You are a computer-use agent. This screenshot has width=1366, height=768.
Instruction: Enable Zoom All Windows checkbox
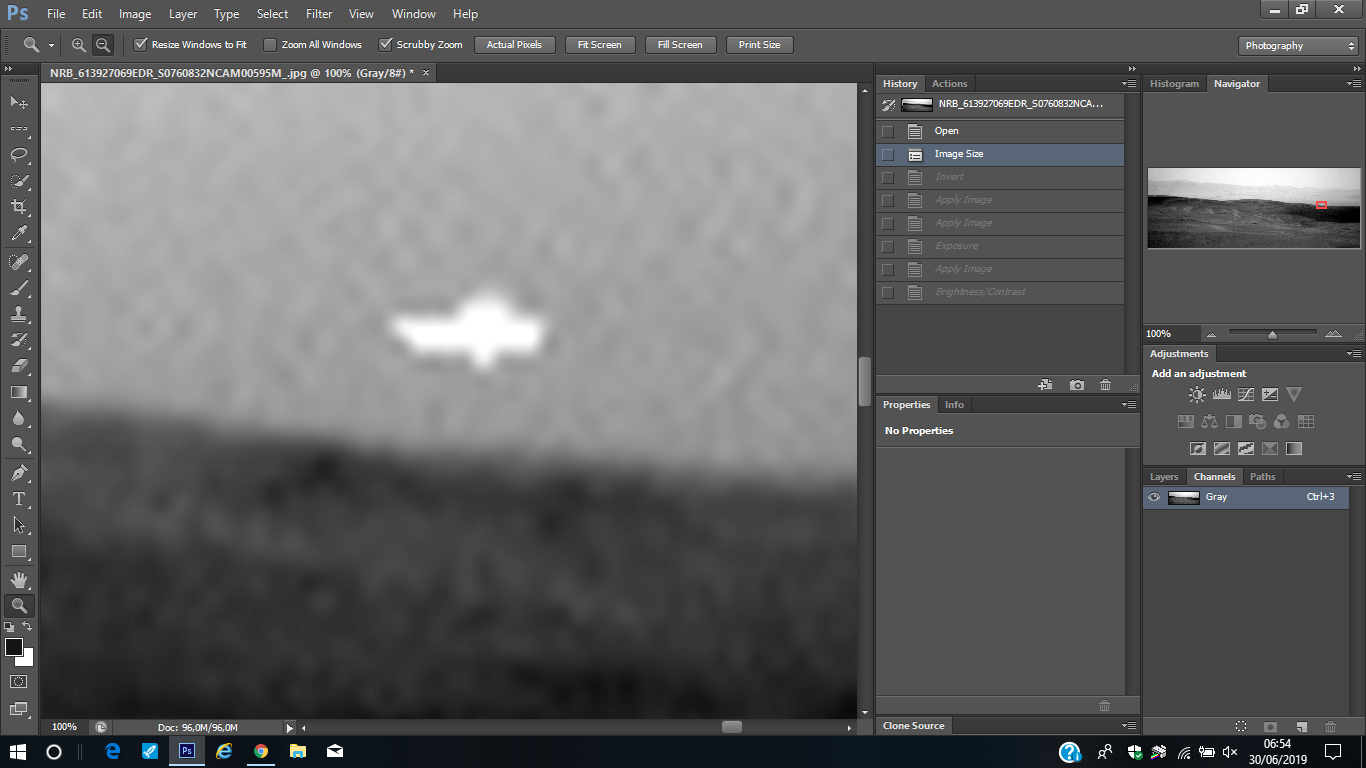270,45
